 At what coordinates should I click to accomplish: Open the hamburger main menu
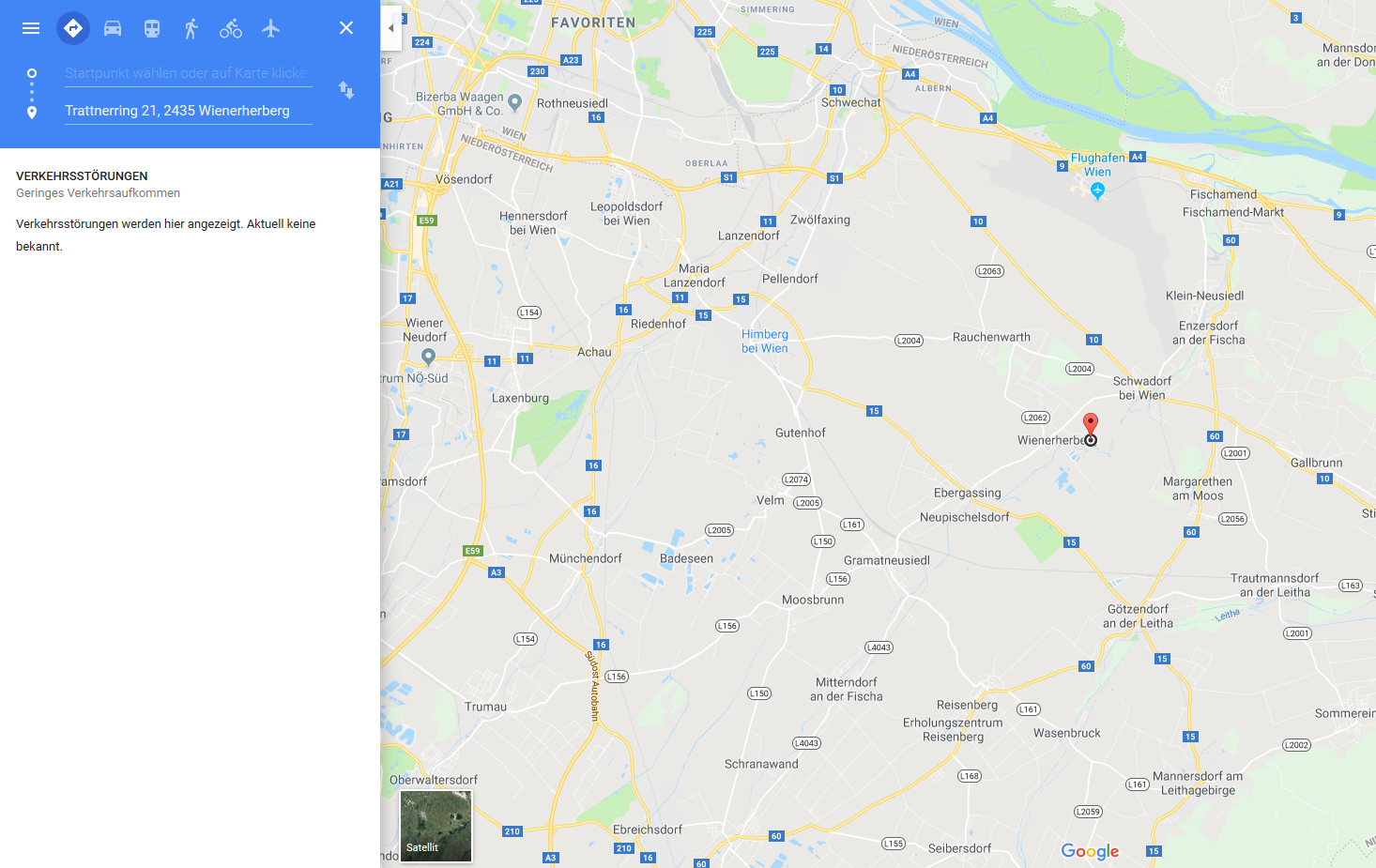point(31,28)
